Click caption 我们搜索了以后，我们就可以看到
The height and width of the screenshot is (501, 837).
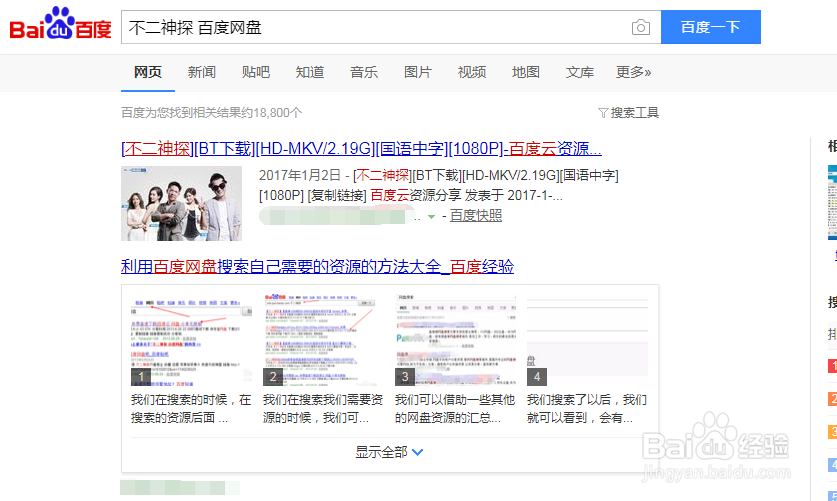(587, 409)
